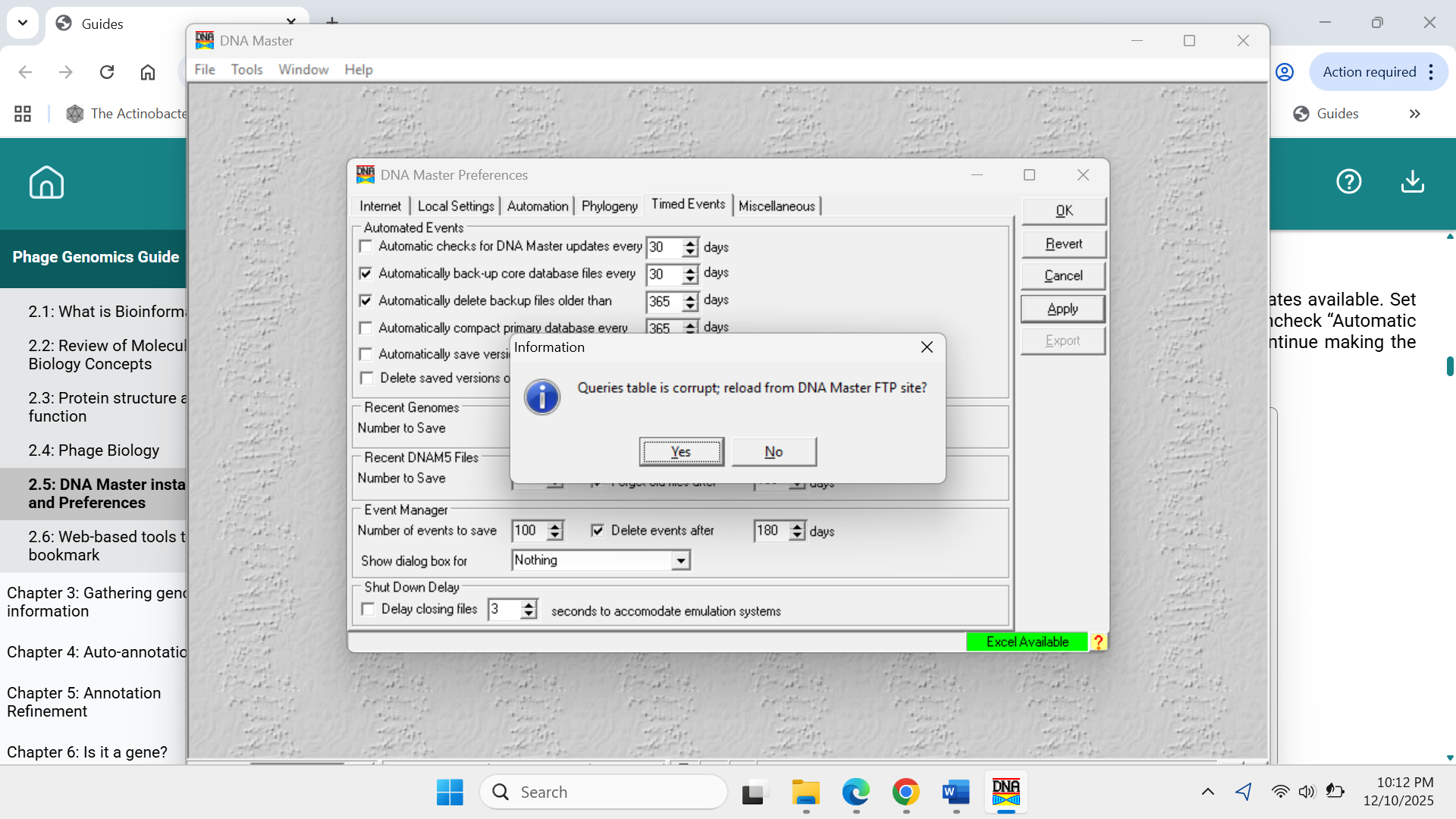Open the Guides home icon in teal header
This screenshot has height=819, width=1456.
46,182
